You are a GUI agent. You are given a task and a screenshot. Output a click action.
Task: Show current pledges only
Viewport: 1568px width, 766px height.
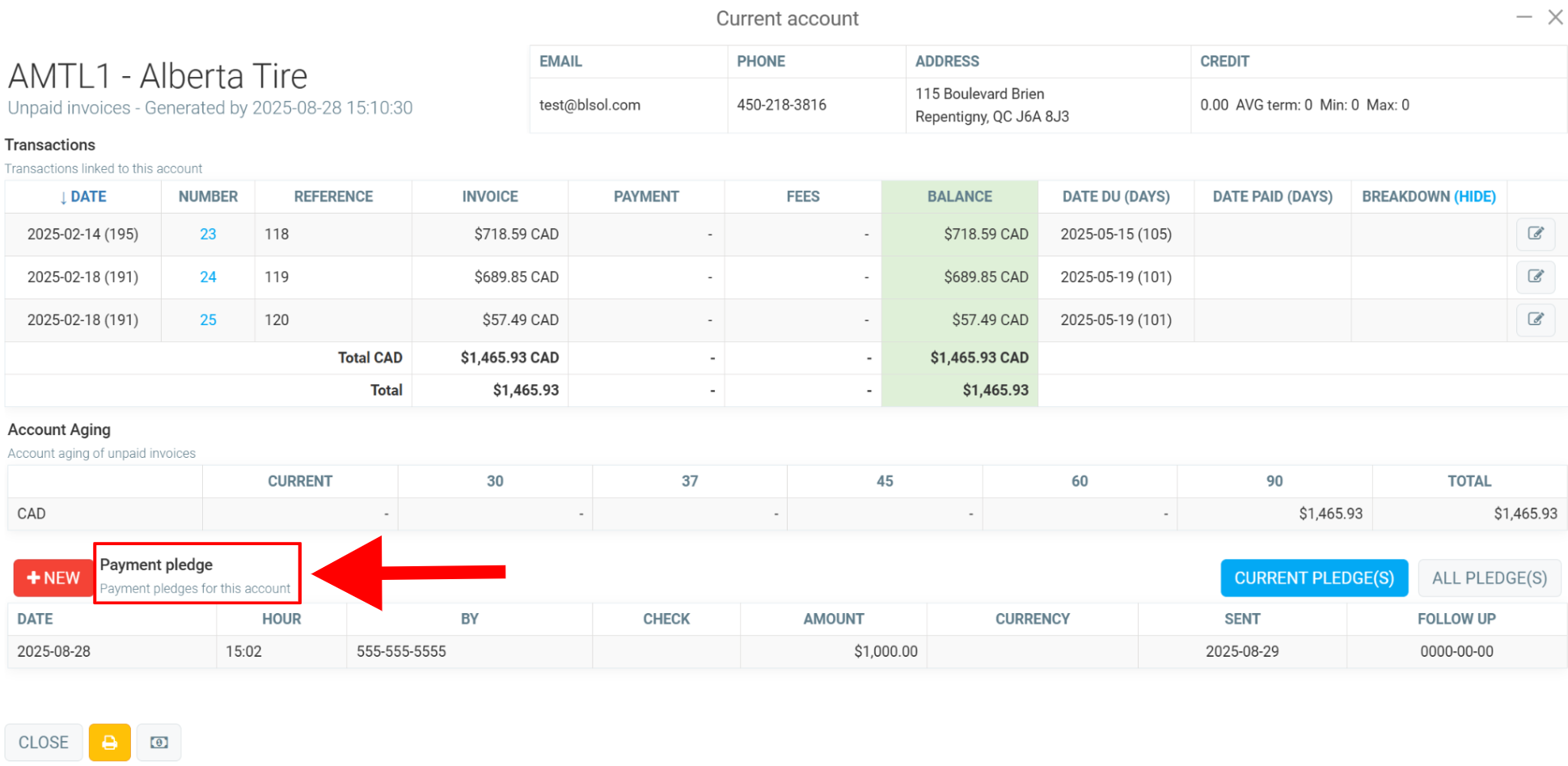(1313, 578)
